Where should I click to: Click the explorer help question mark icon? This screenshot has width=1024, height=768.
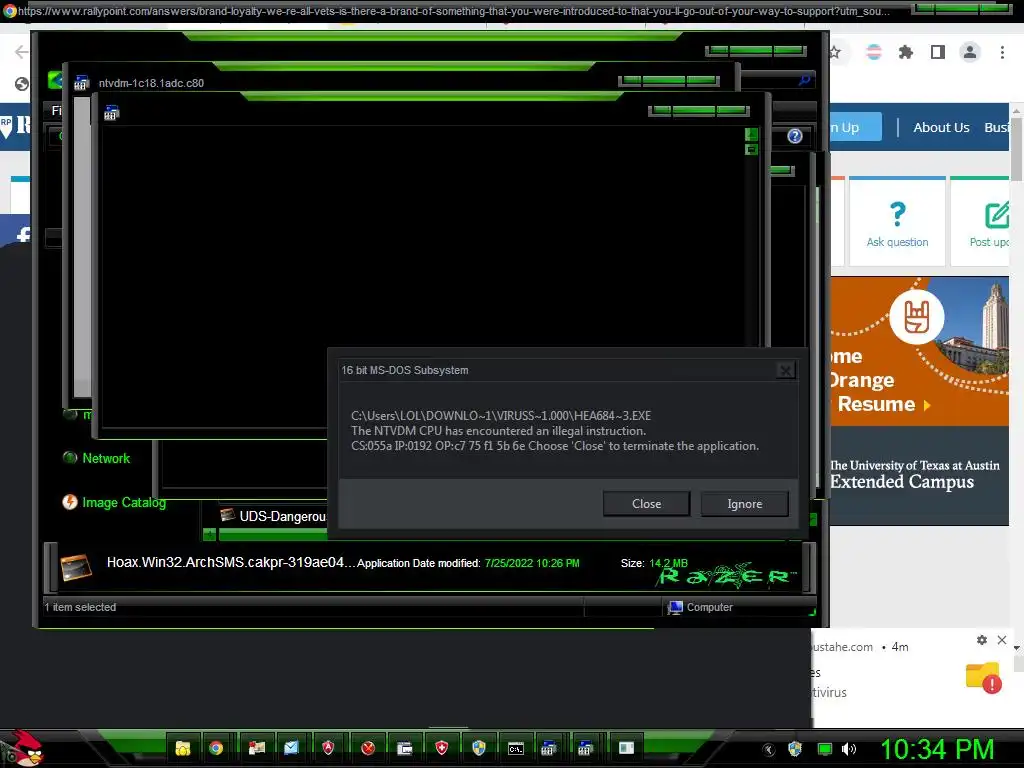click(x=795, y=136)
